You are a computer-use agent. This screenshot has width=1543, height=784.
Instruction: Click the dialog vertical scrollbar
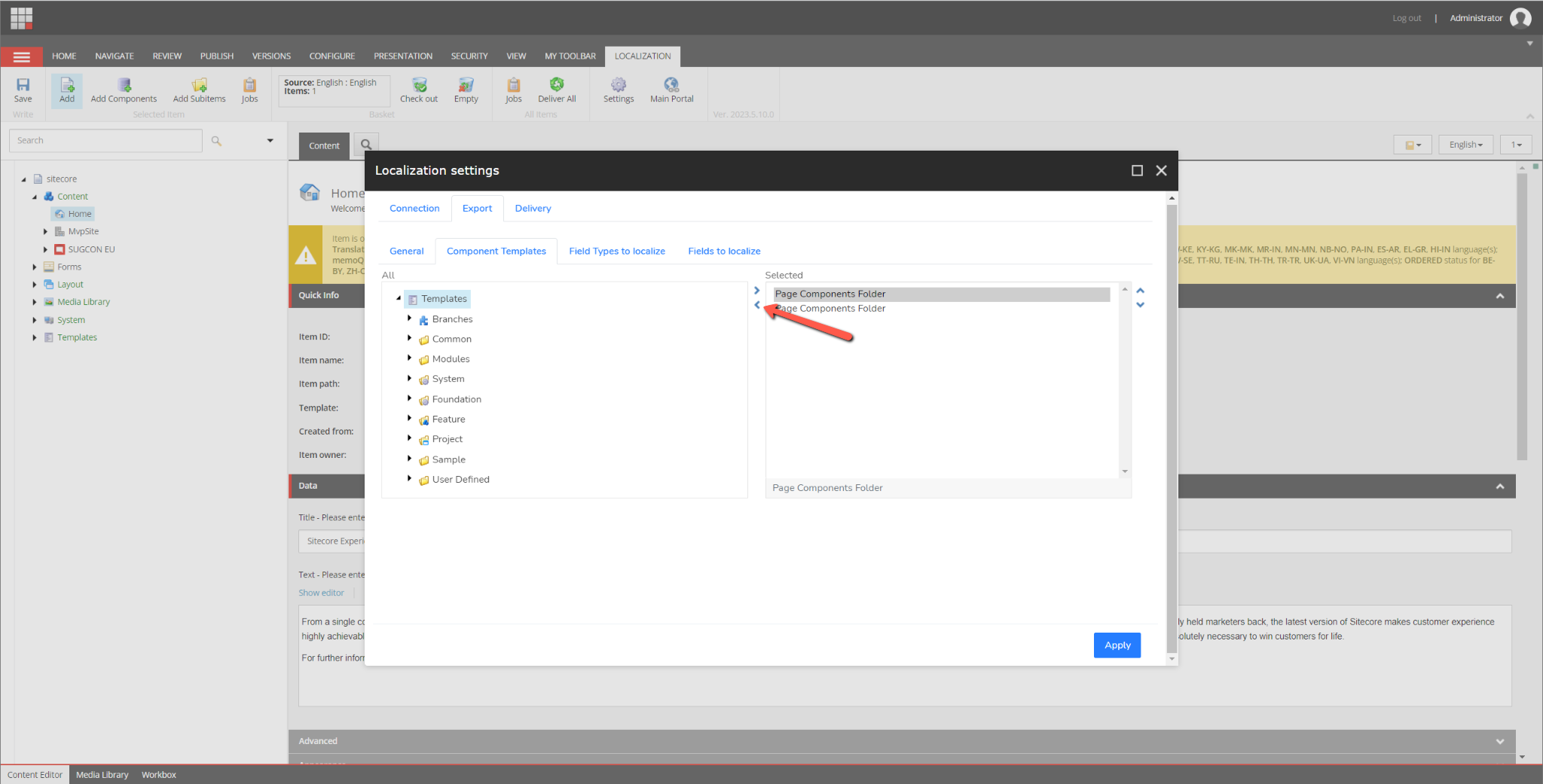[x=1172, y=428]
